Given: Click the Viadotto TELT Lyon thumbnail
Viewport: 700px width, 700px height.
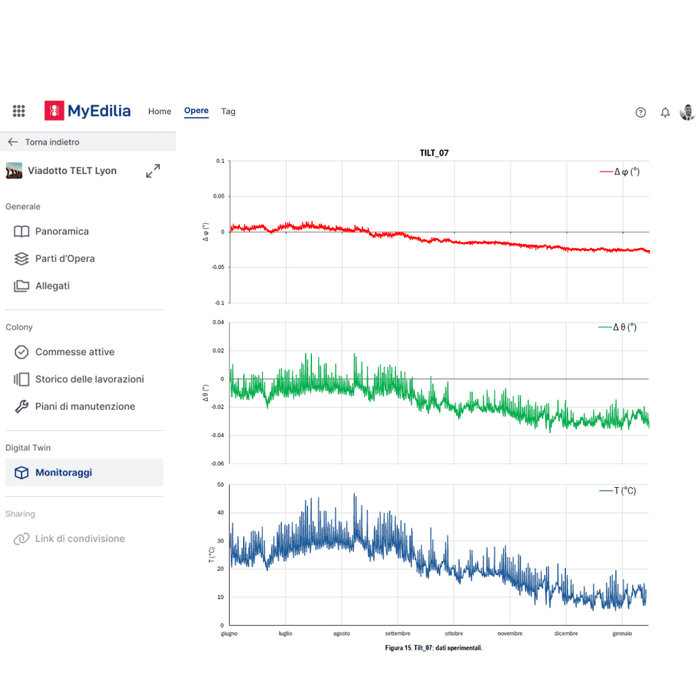Looking at the screenshot, I should [x=14, y=171].
